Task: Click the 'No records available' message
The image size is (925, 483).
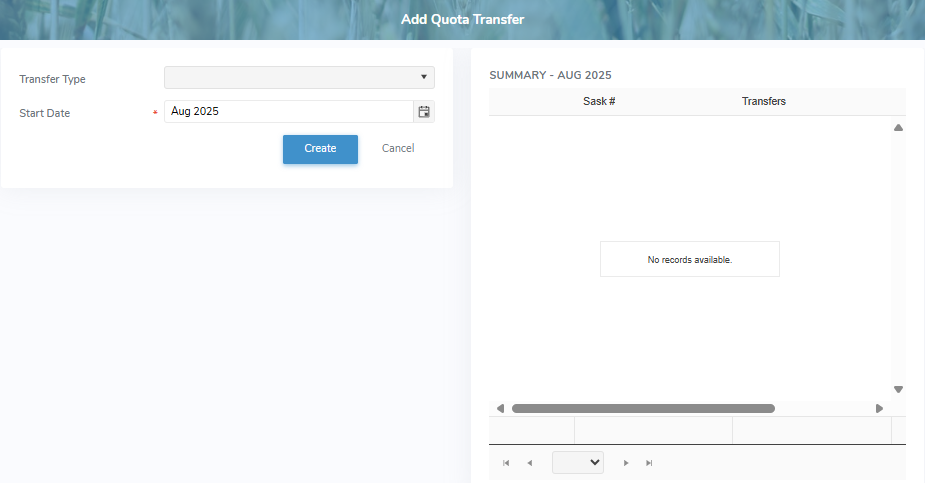Action: [x=690, y=260]
